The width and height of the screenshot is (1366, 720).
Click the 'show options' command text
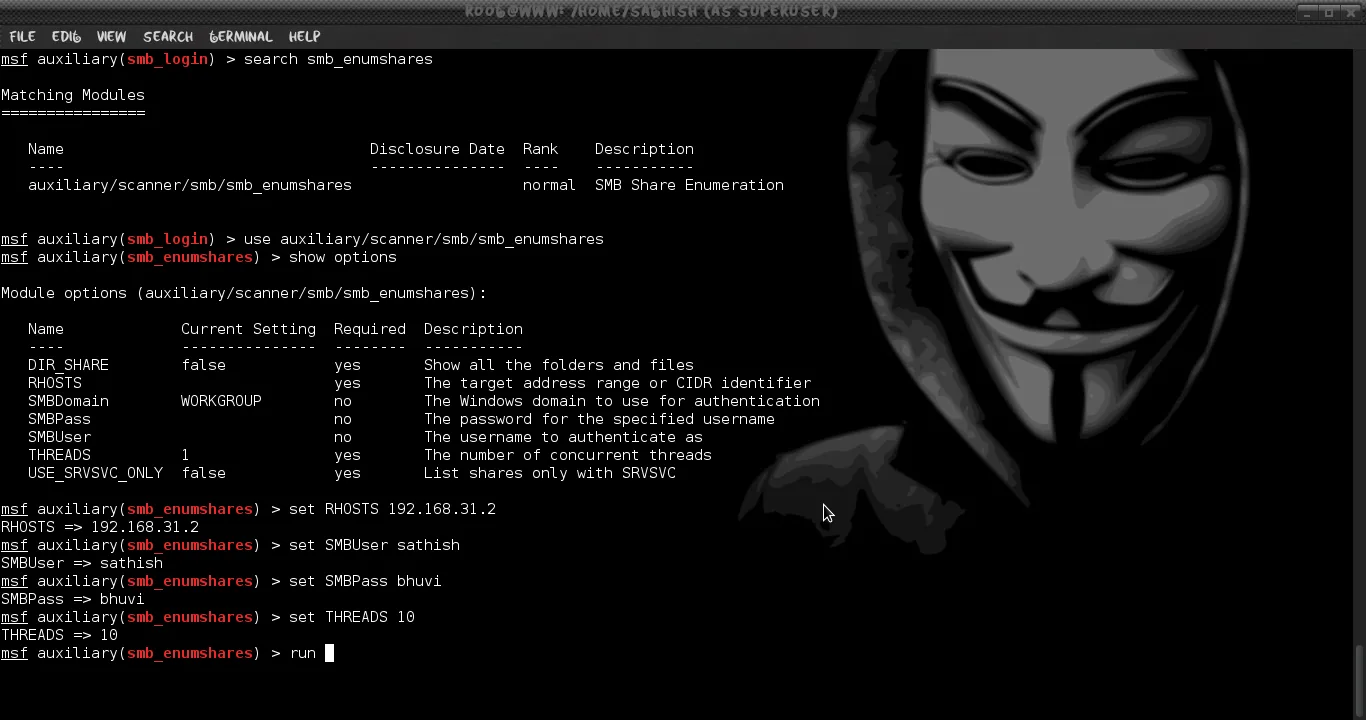coord(343,257)
